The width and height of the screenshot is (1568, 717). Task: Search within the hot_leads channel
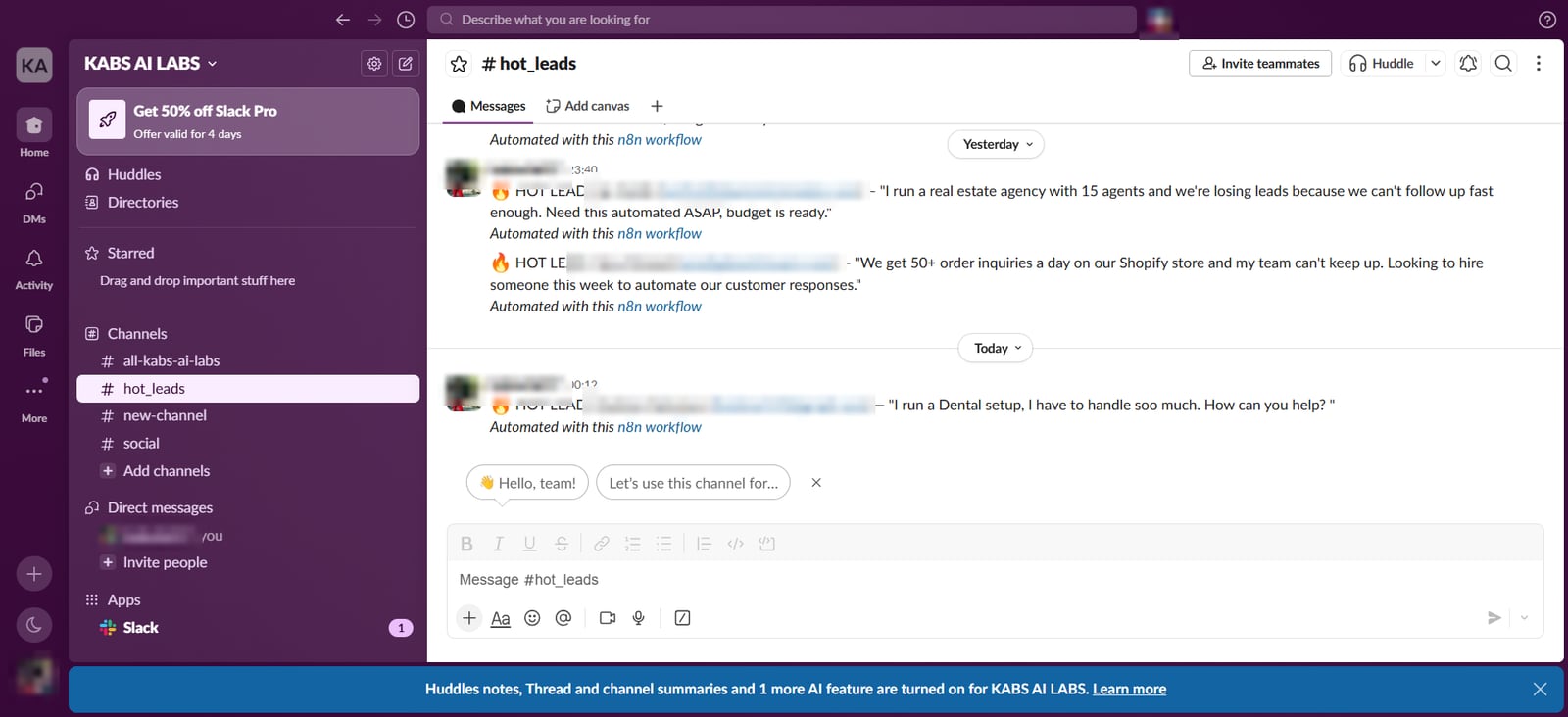(1503, 64)
